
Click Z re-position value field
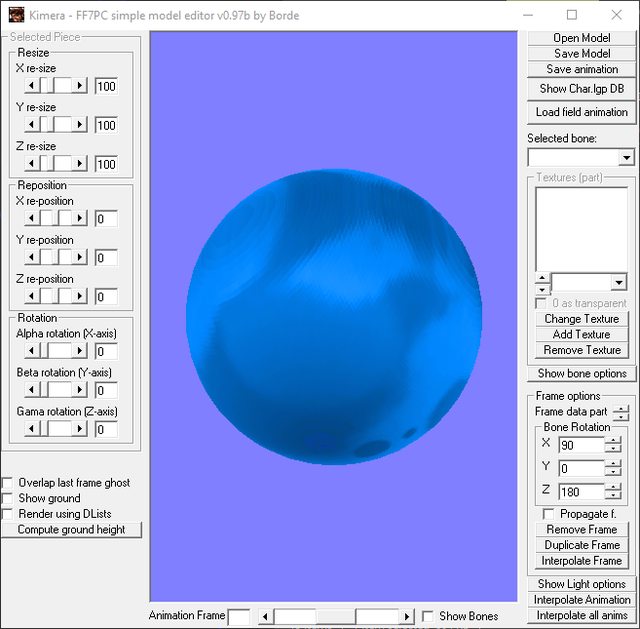(x=106, y=296)
